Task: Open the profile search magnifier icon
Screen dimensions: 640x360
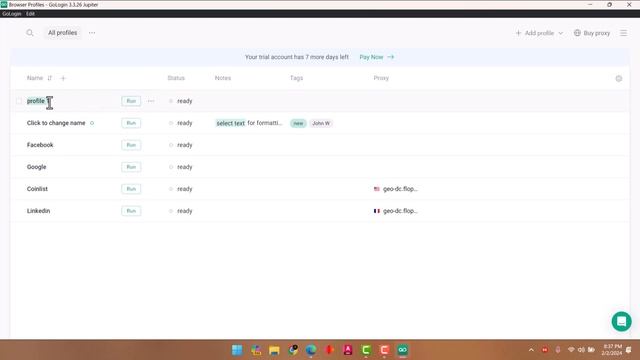Action: tap(30, 33)
